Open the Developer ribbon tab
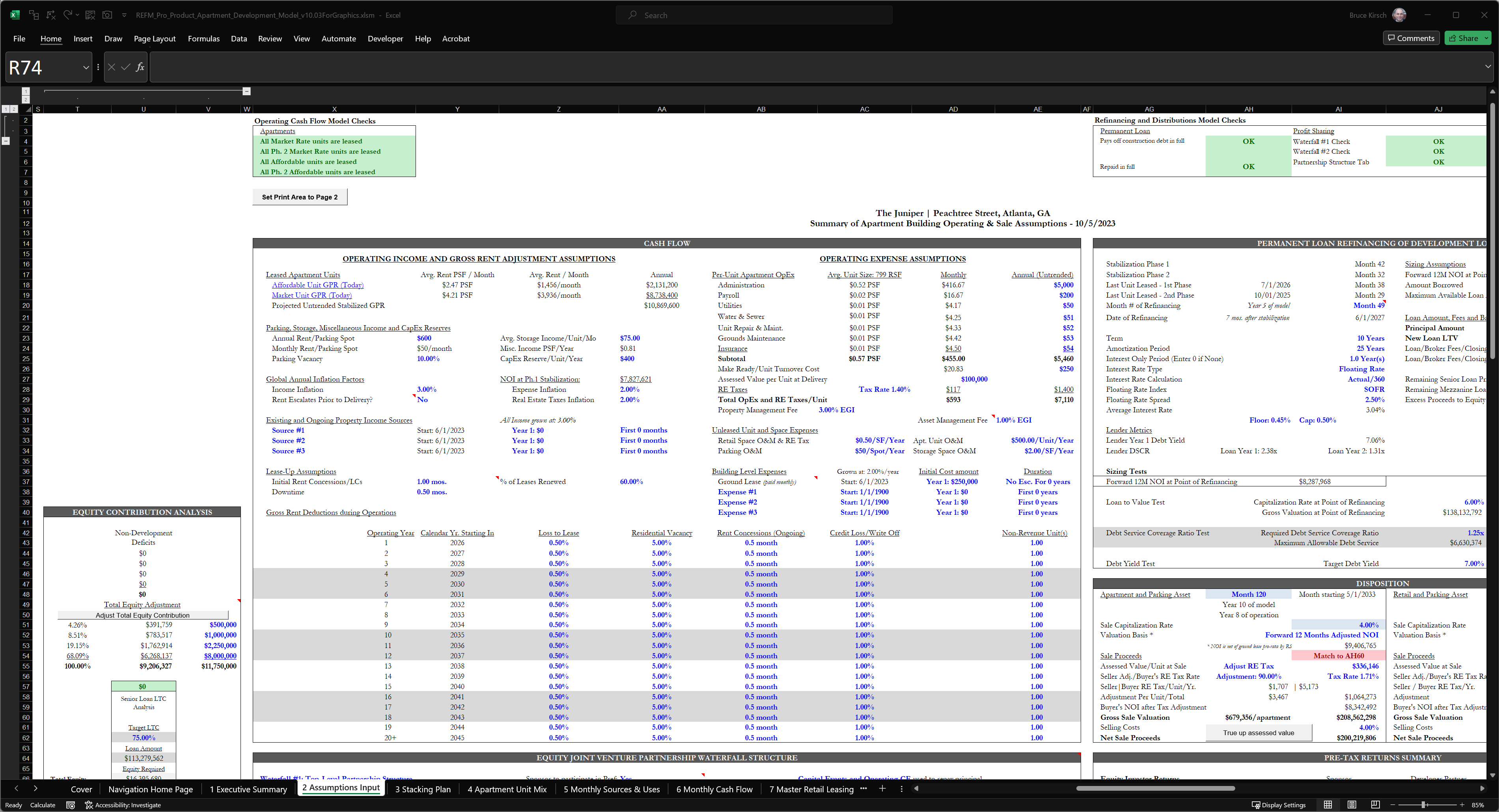The image size is (1499, 812). tap(385, 38)
